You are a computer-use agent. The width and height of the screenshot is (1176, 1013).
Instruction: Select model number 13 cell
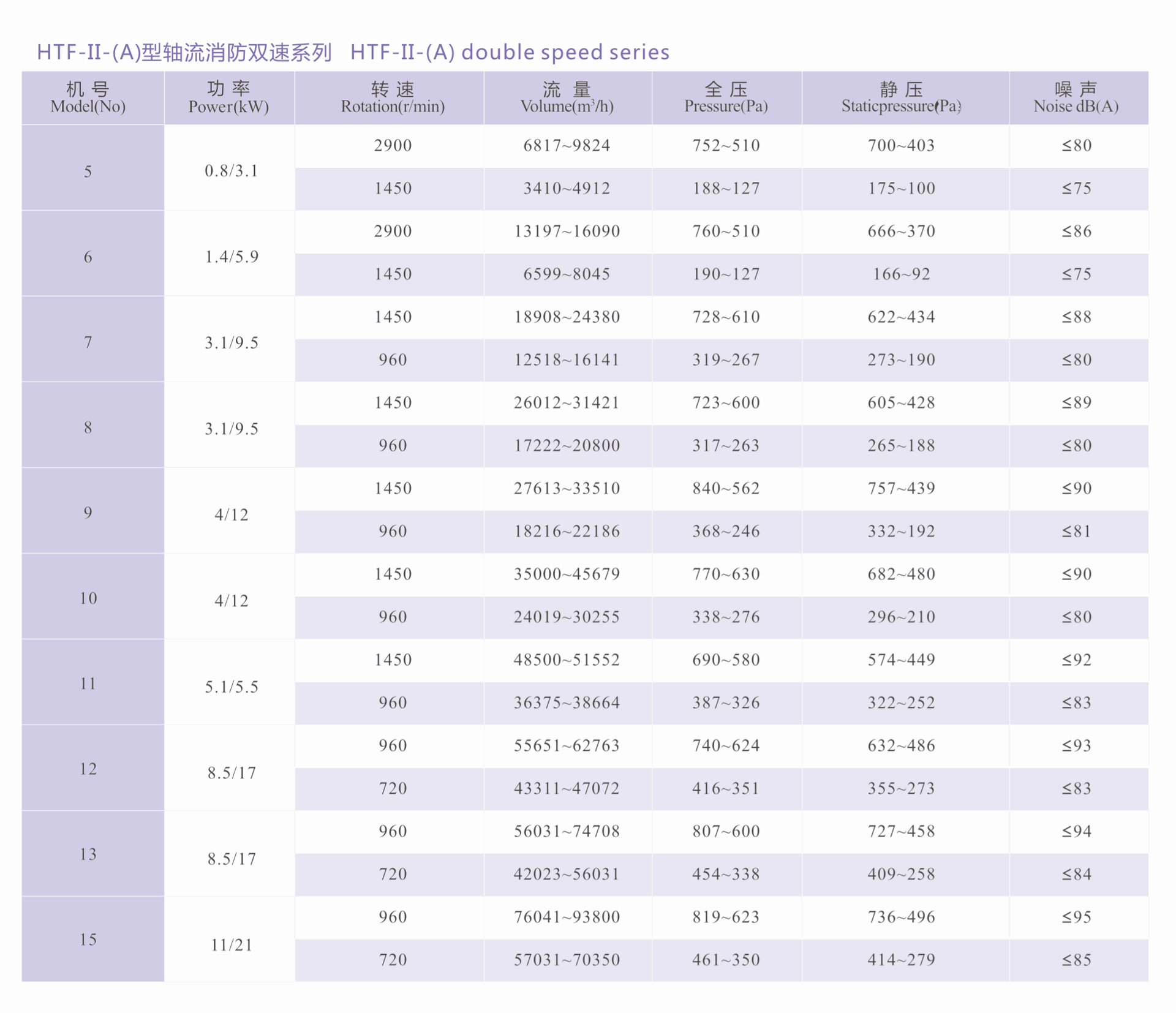93,854
